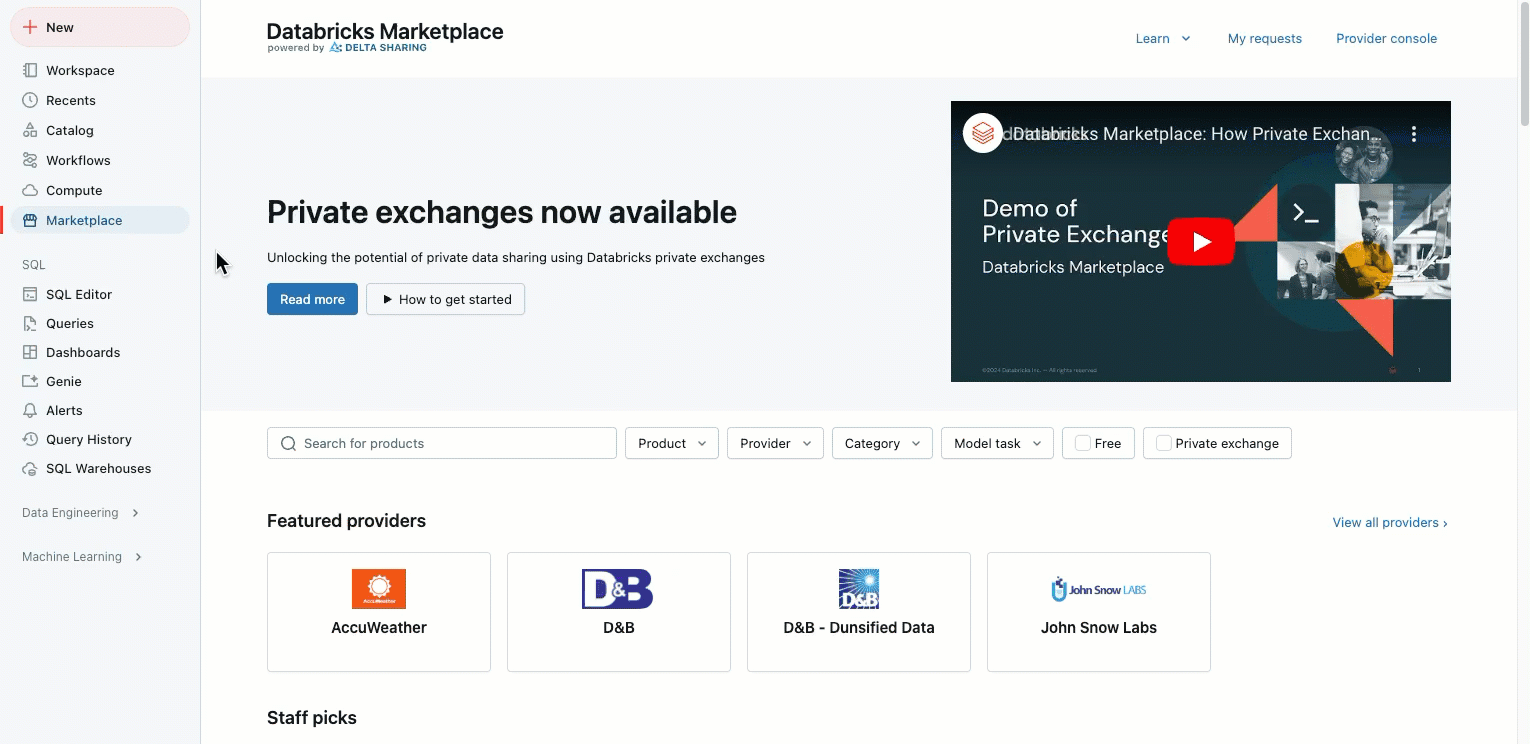Image resolution: width=1530 pixels, height=744 pixels.
Task: Expand the Provider filter dropdown
Action: 775,443
